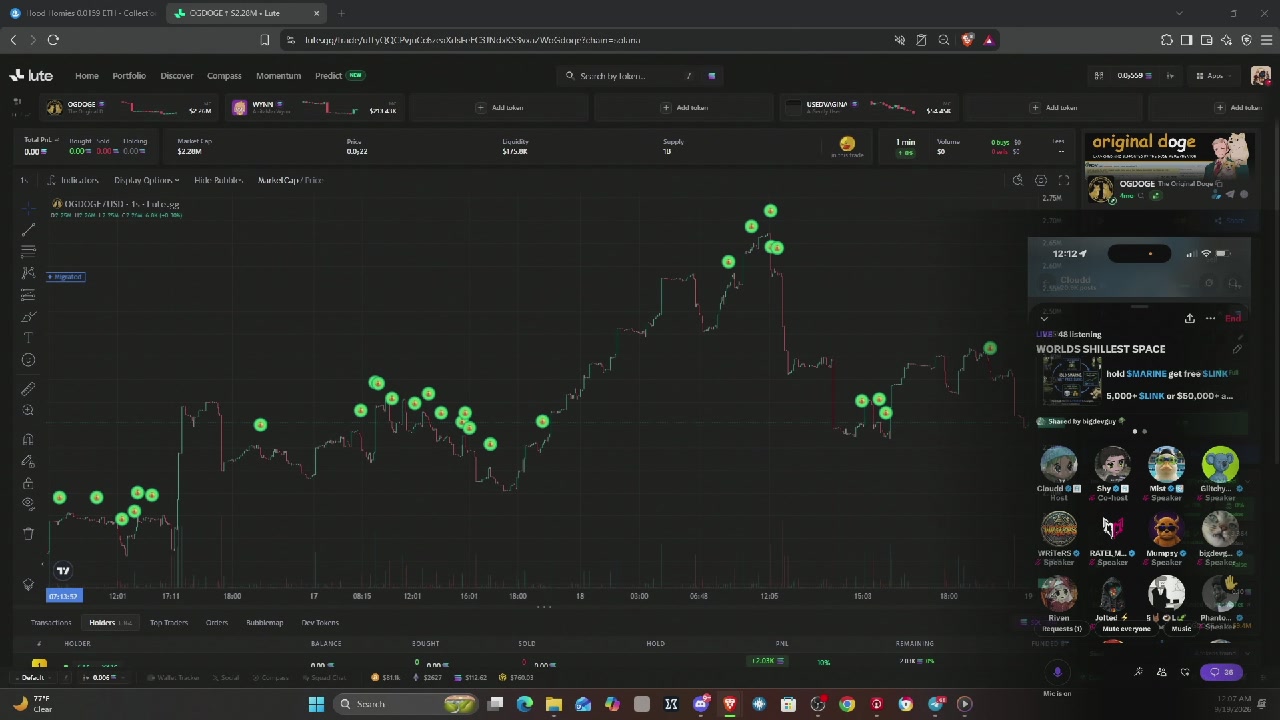Viewport: 1280px width, 720px height.
Task: Open Cloudd host avatar in Space
Action: click(1058, 464)
